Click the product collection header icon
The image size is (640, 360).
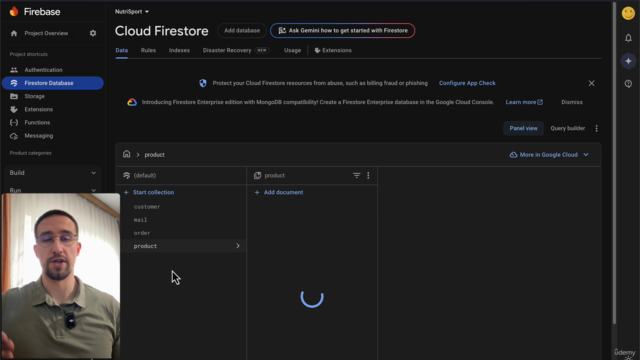click(257, 176)
